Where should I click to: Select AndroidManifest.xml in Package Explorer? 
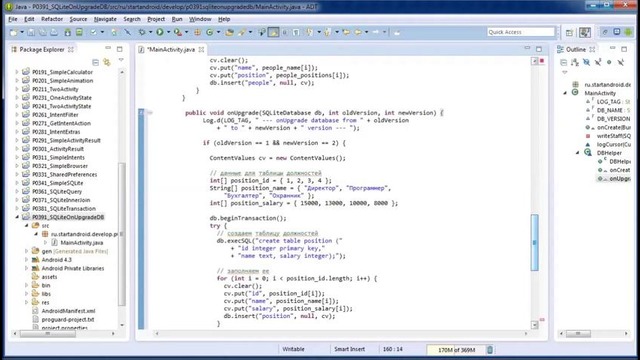[x=68, y=311]
